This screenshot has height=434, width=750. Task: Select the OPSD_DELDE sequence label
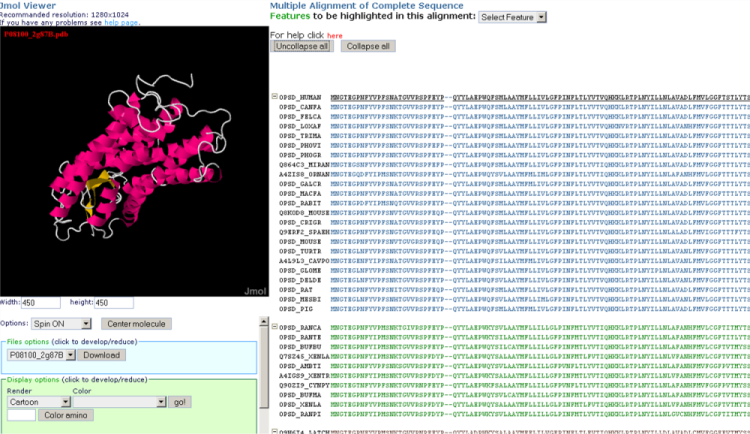pyautogui.click(x=300, y=280)
